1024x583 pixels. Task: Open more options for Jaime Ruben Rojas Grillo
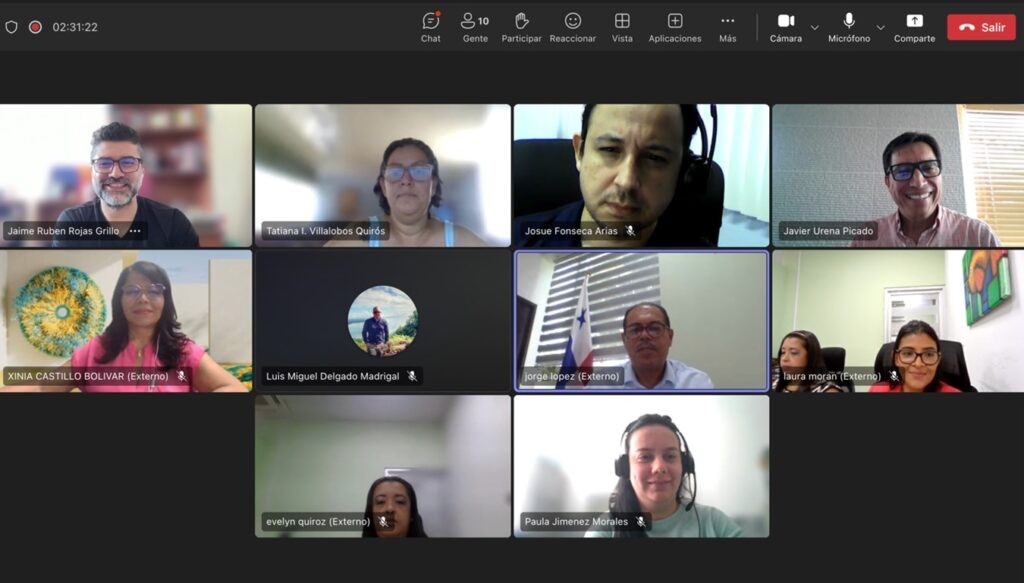(x=135, y=230)
